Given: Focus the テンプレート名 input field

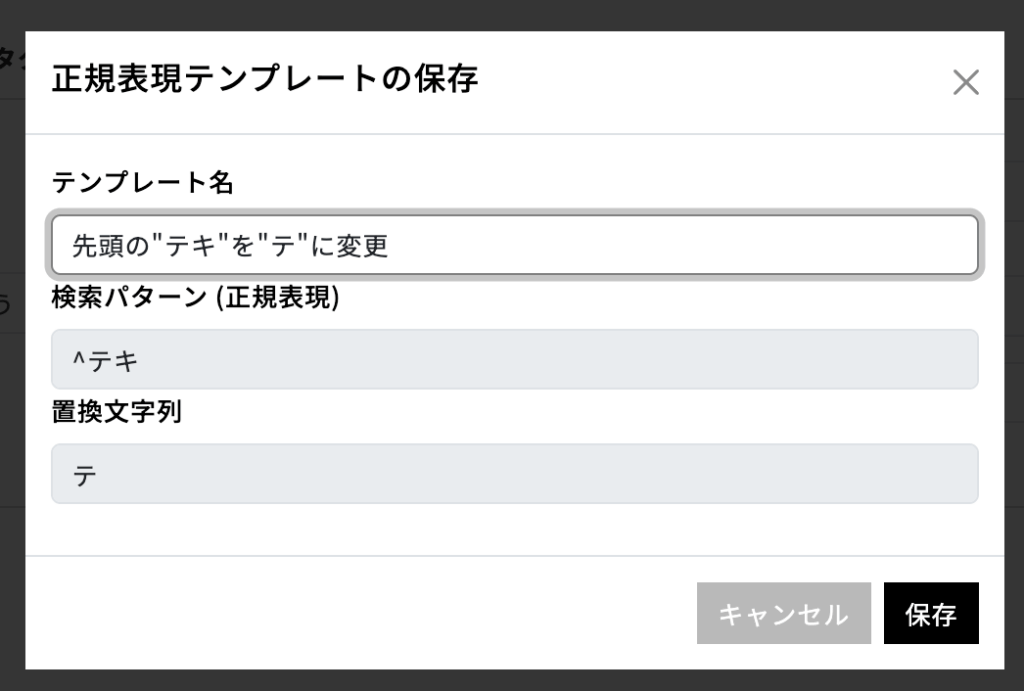Looking at the screenshot, I should 514,245.
